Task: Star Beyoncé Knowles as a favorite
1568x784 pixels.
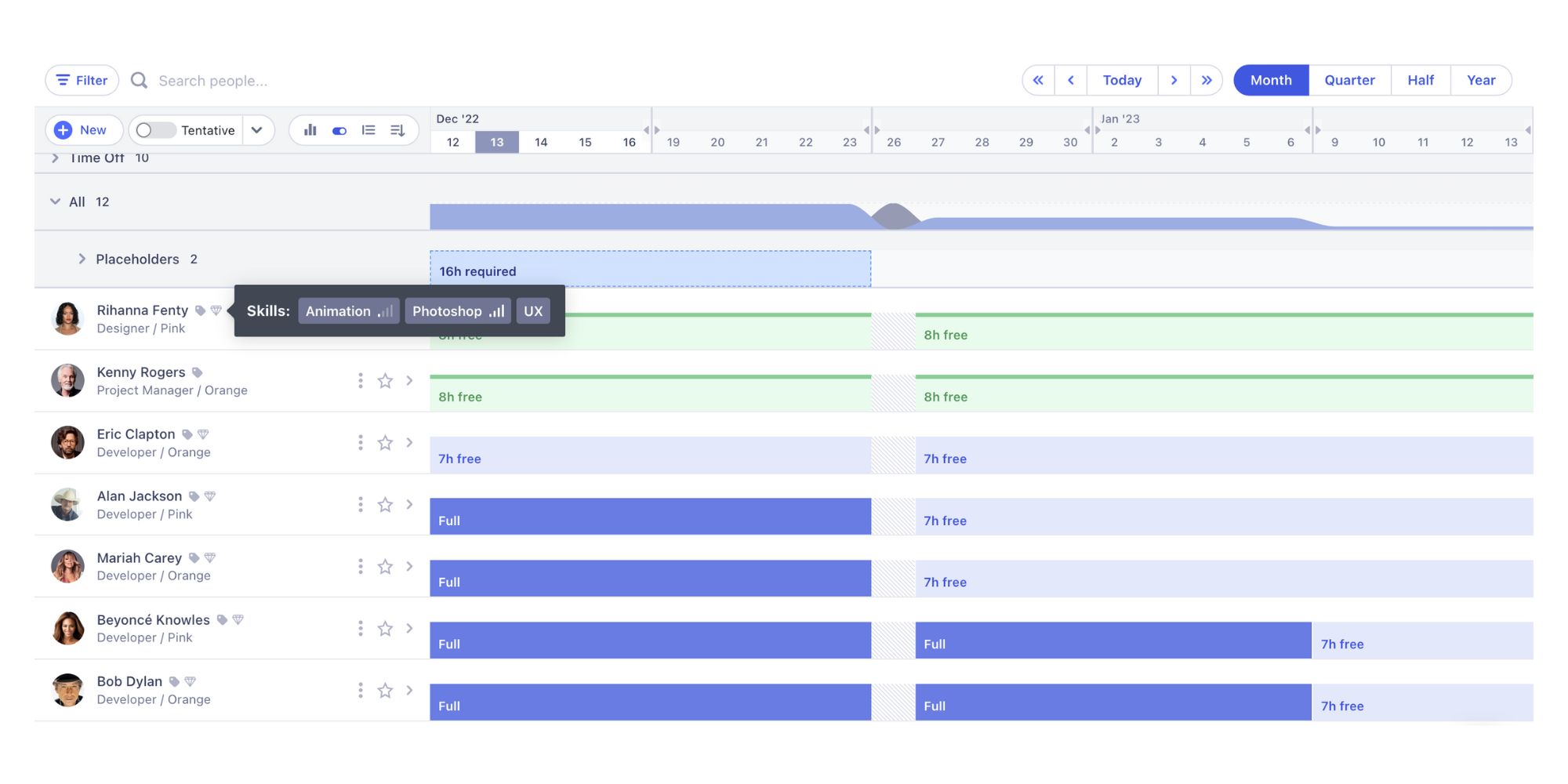Action: [385, 628]
